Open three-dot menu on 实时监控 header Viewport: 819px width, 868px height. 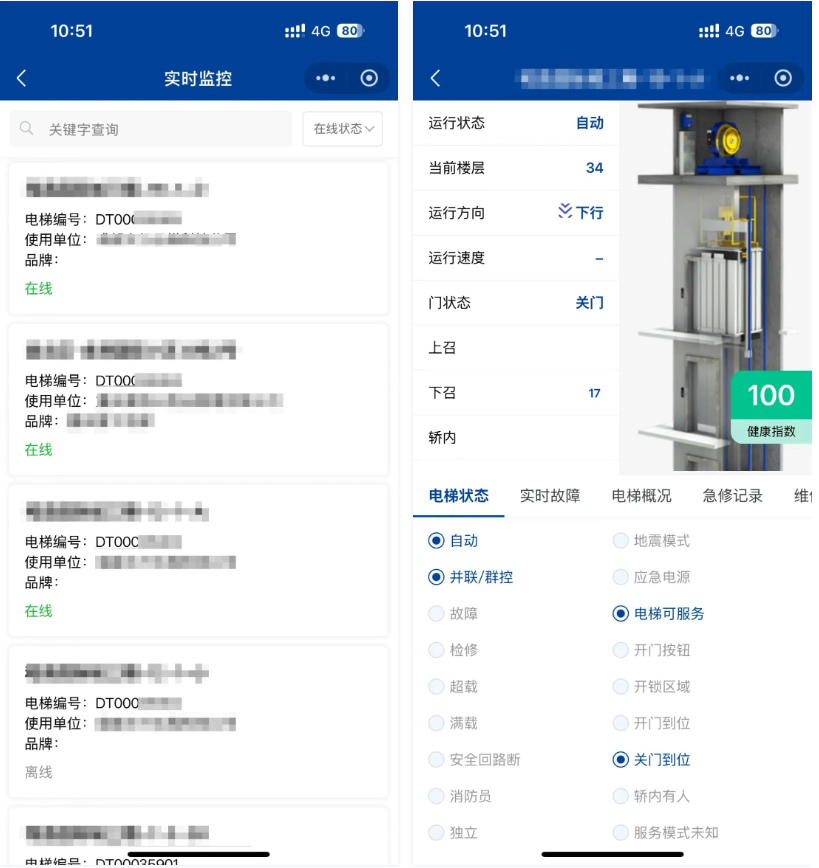pos(326,78)
